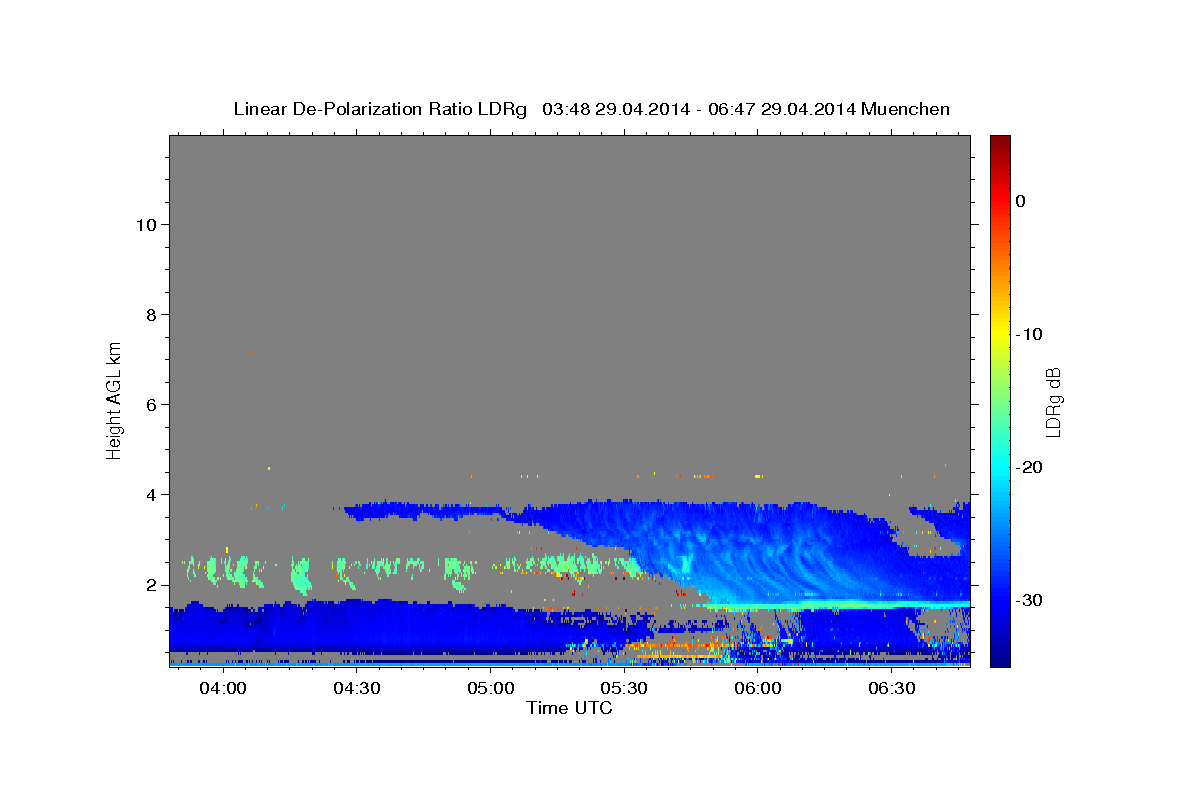1200x800 pixels.
Task: Click the 10 km height tick label
Action: [x=144, y=224]
